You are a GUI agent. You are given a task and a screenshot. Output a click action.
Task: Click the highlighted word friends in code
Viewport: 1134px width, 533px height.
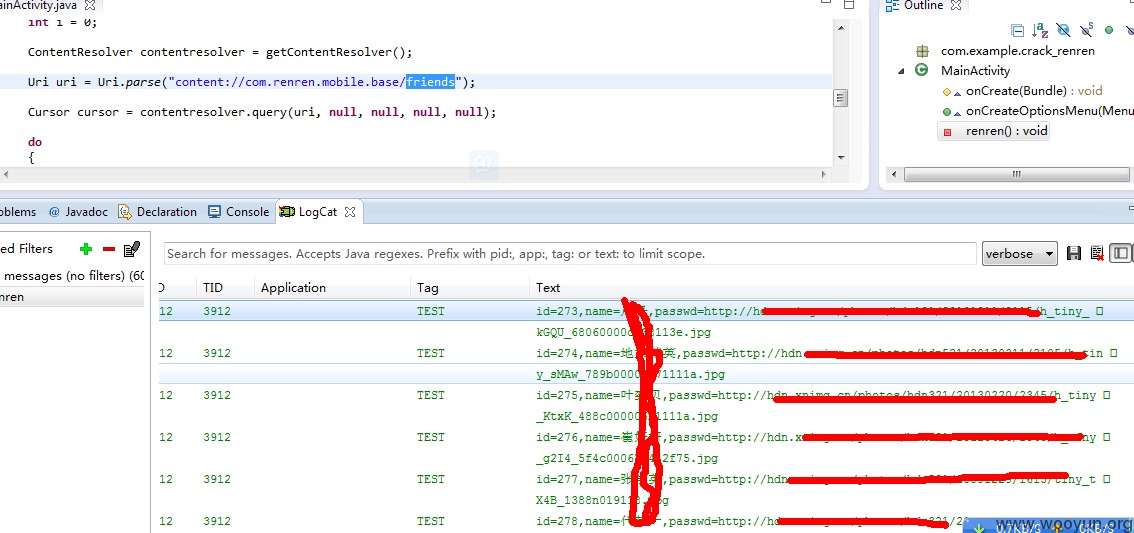[x=430, y=82]
